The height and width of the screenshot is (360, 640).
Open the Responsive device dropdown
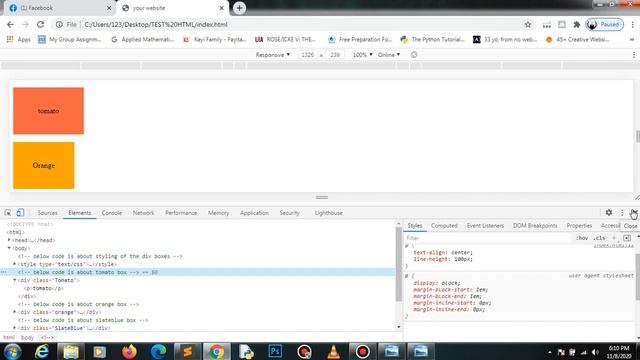click(273, 55)
